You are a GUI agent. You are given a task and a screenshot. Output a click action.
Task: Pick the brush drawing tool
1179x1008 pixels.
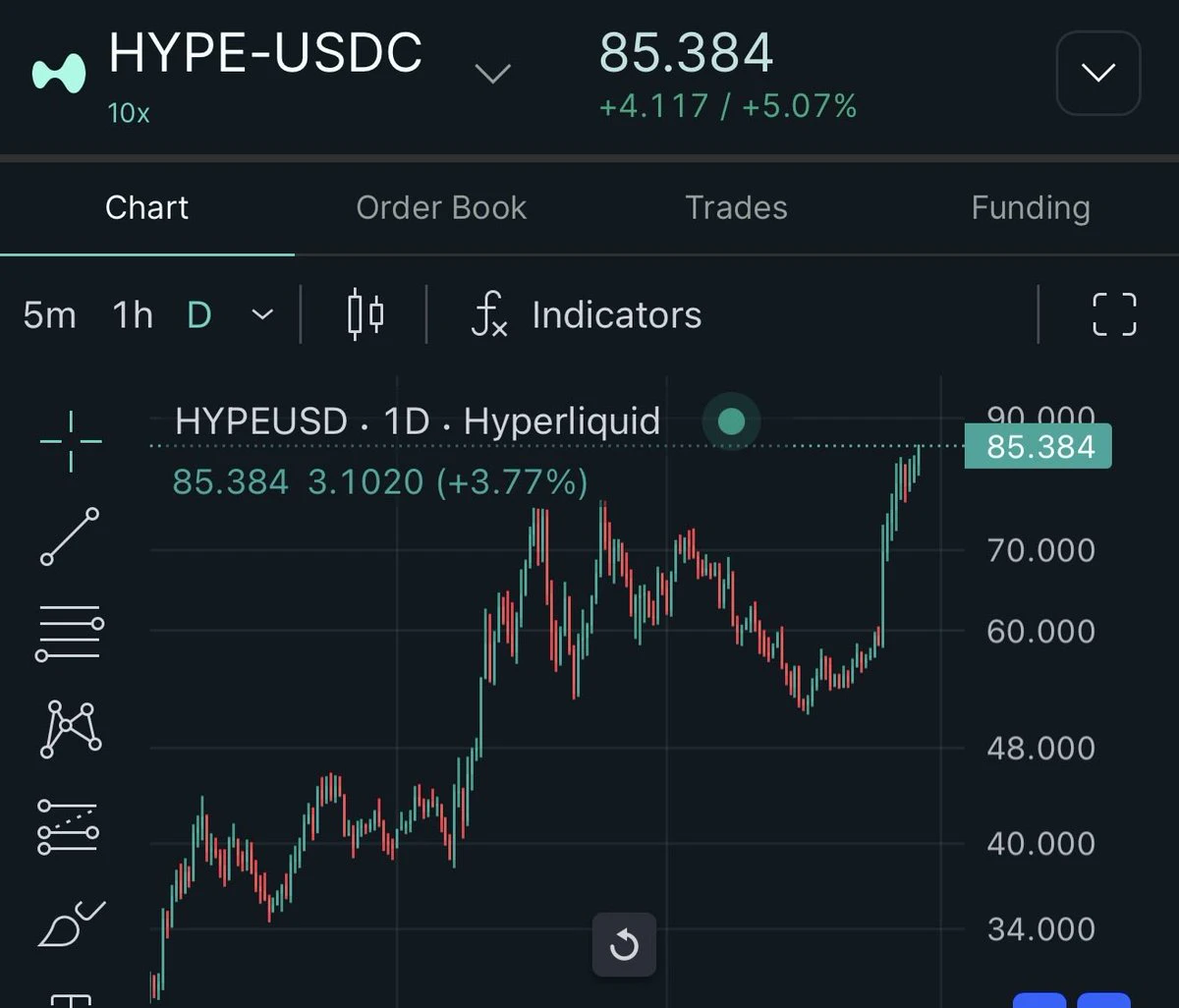click(x=71, y=923)
